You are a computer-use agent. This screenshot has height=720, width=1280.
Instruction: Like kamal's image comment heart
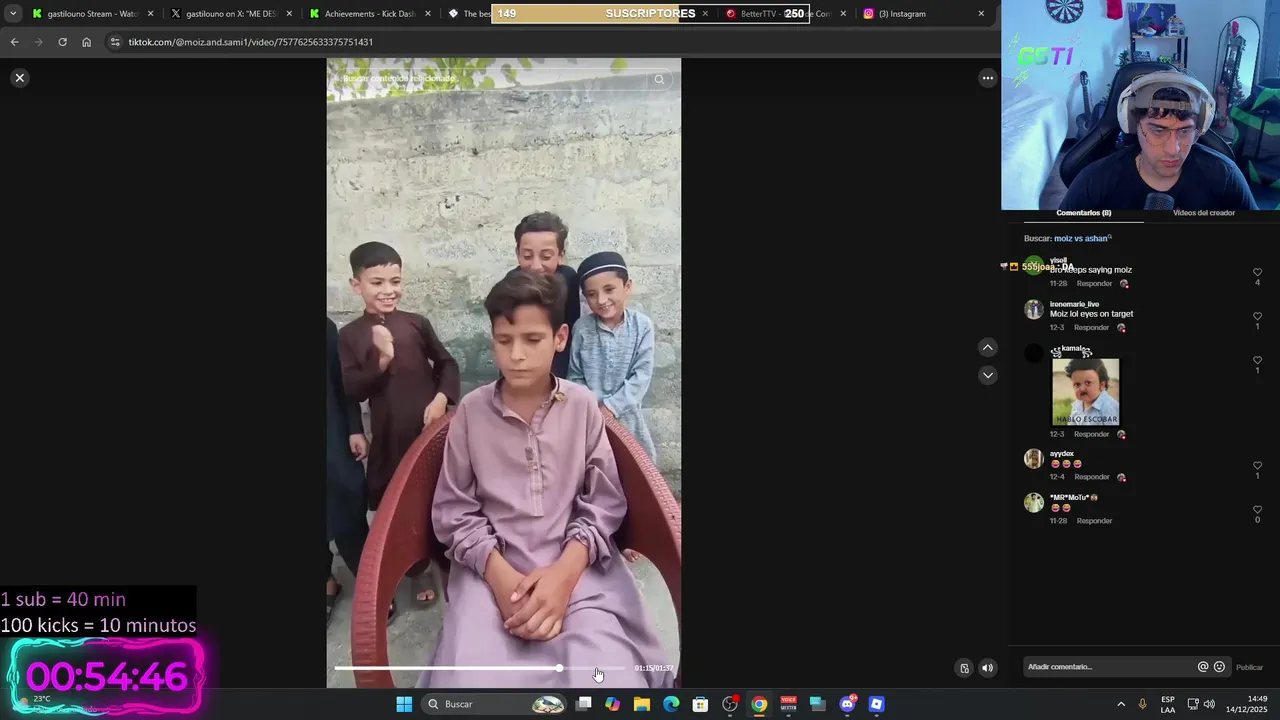(1257, 360)
